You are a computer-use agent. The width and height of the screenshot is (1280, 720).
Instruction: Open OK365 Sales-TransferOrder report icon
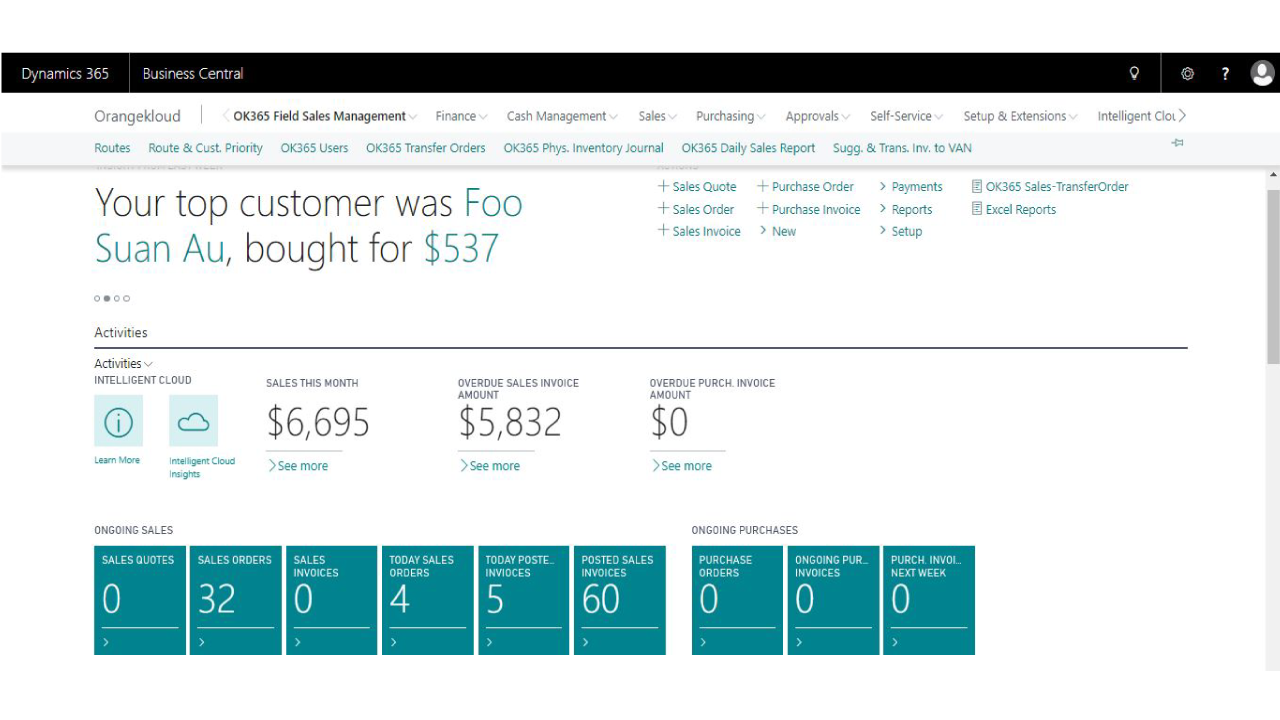[977, 186]
